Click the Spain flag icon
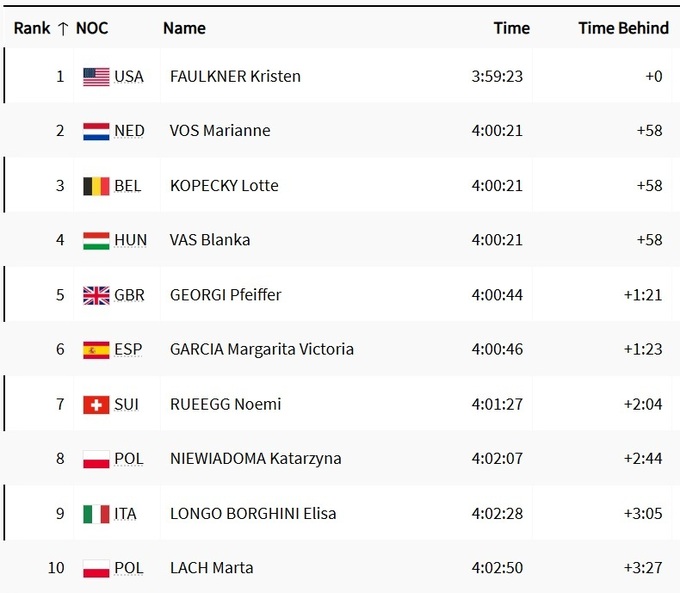This screenshot has height=593, width=680. [x=96, y=350]
